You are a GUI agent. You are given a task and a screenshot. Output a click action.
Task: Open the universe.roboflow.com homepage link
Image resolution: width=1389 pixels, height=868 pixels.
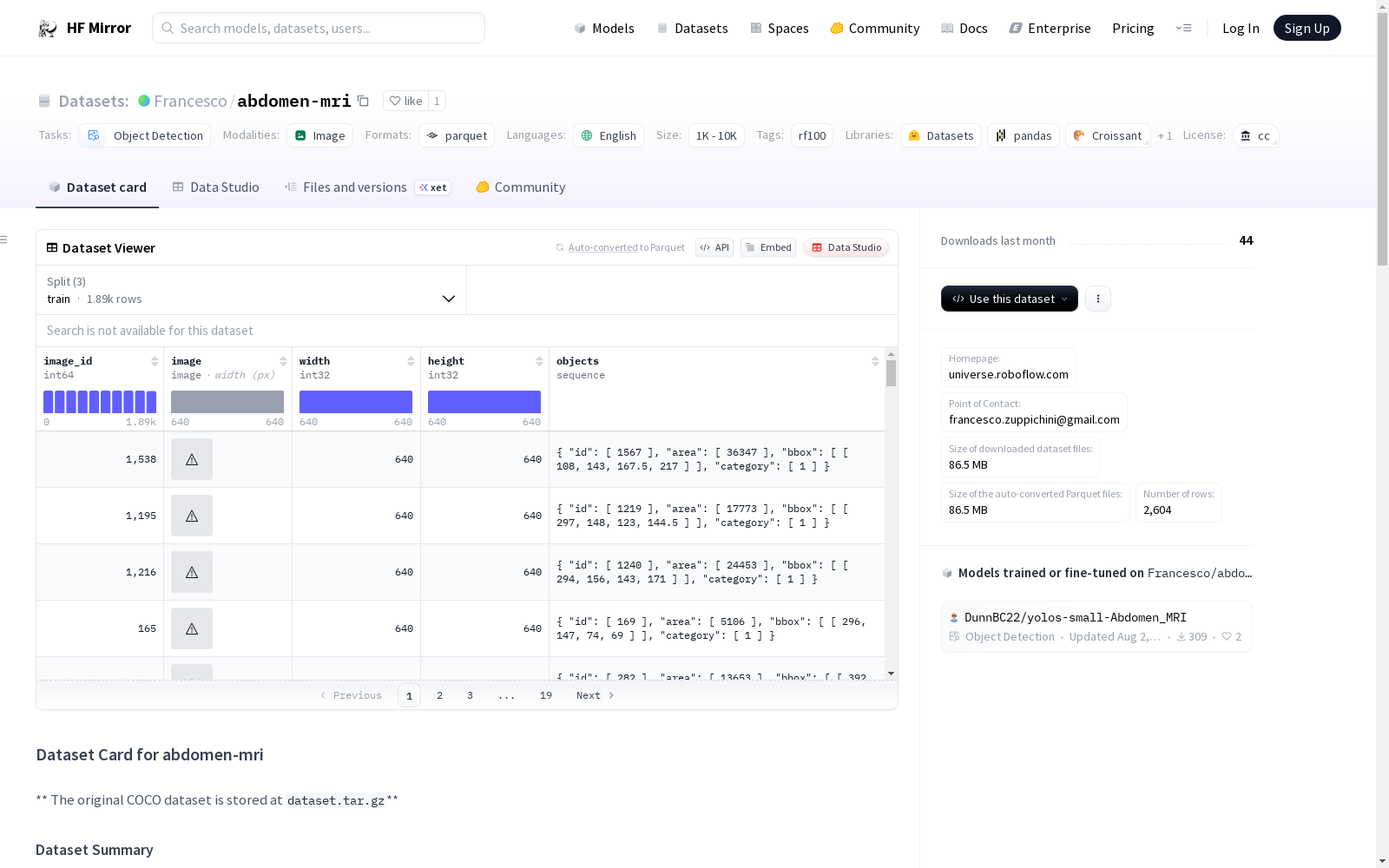(x=1009, y=374)
